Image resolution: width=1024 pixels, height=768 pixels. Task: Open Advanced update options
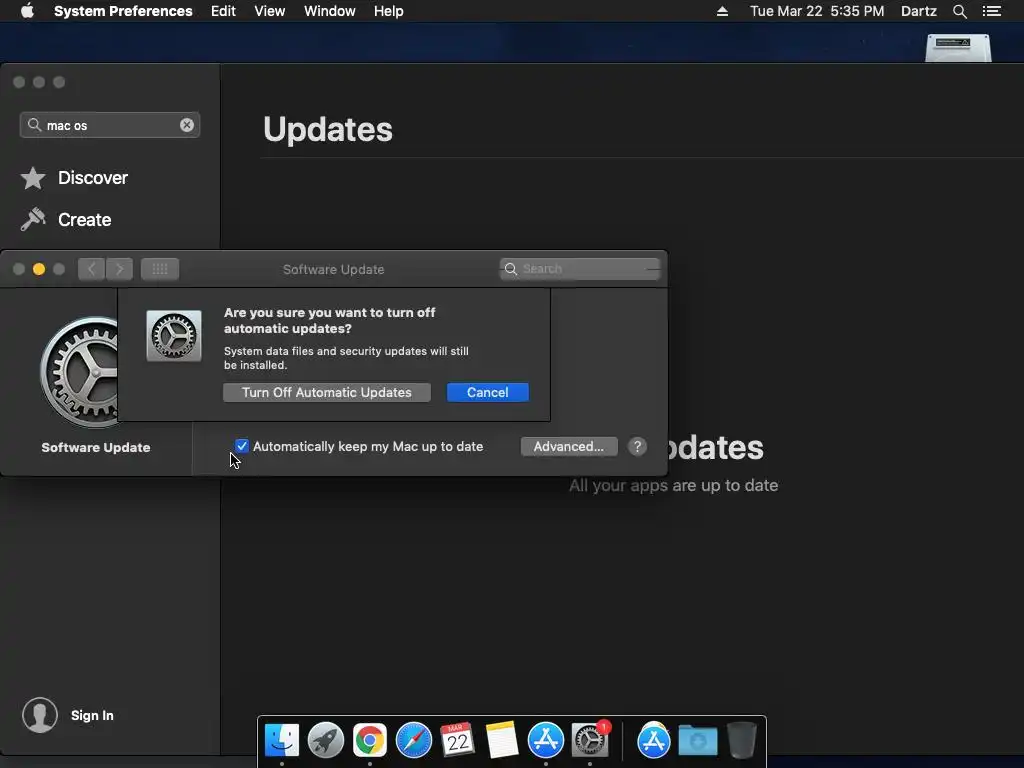click(x=569, y=447)
